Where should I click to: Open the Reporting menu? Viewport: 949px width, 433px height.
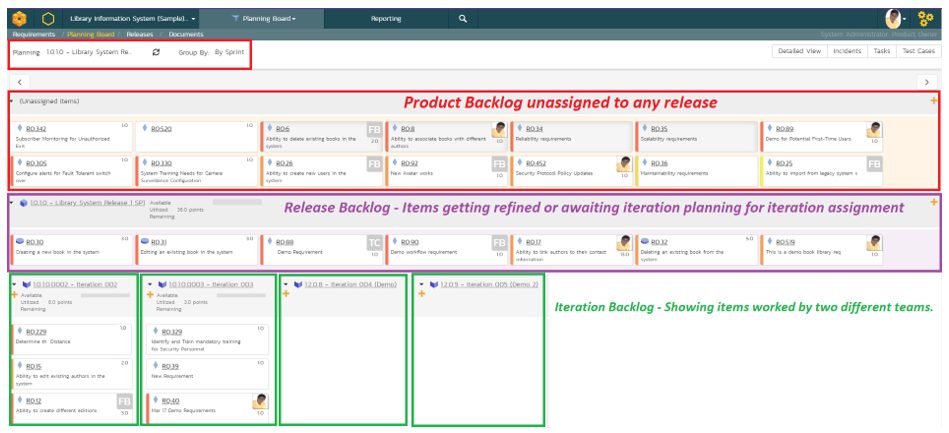pyautogui.click(x=386, y=18)
